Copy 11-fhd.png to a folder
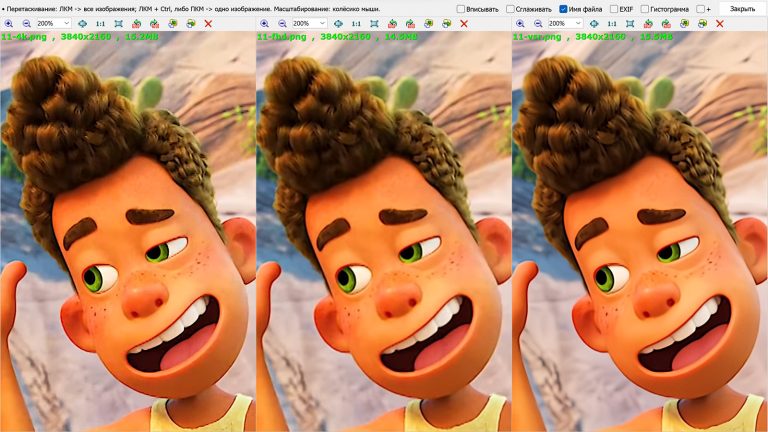The image size is (768, 432). pyautogui.click(x=446, y=24)
